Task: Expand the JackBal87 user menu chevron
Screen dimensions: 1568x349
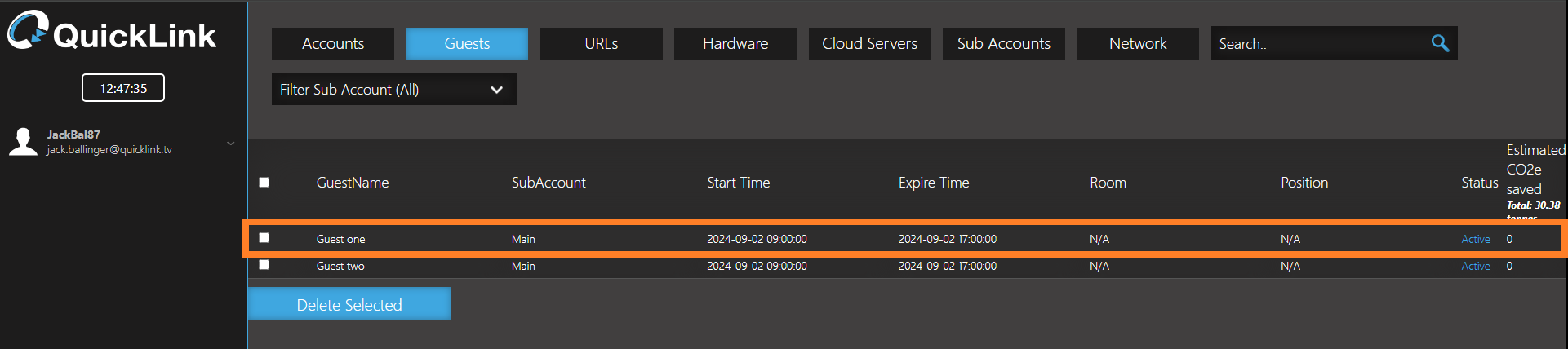Action: click(231, 144)
